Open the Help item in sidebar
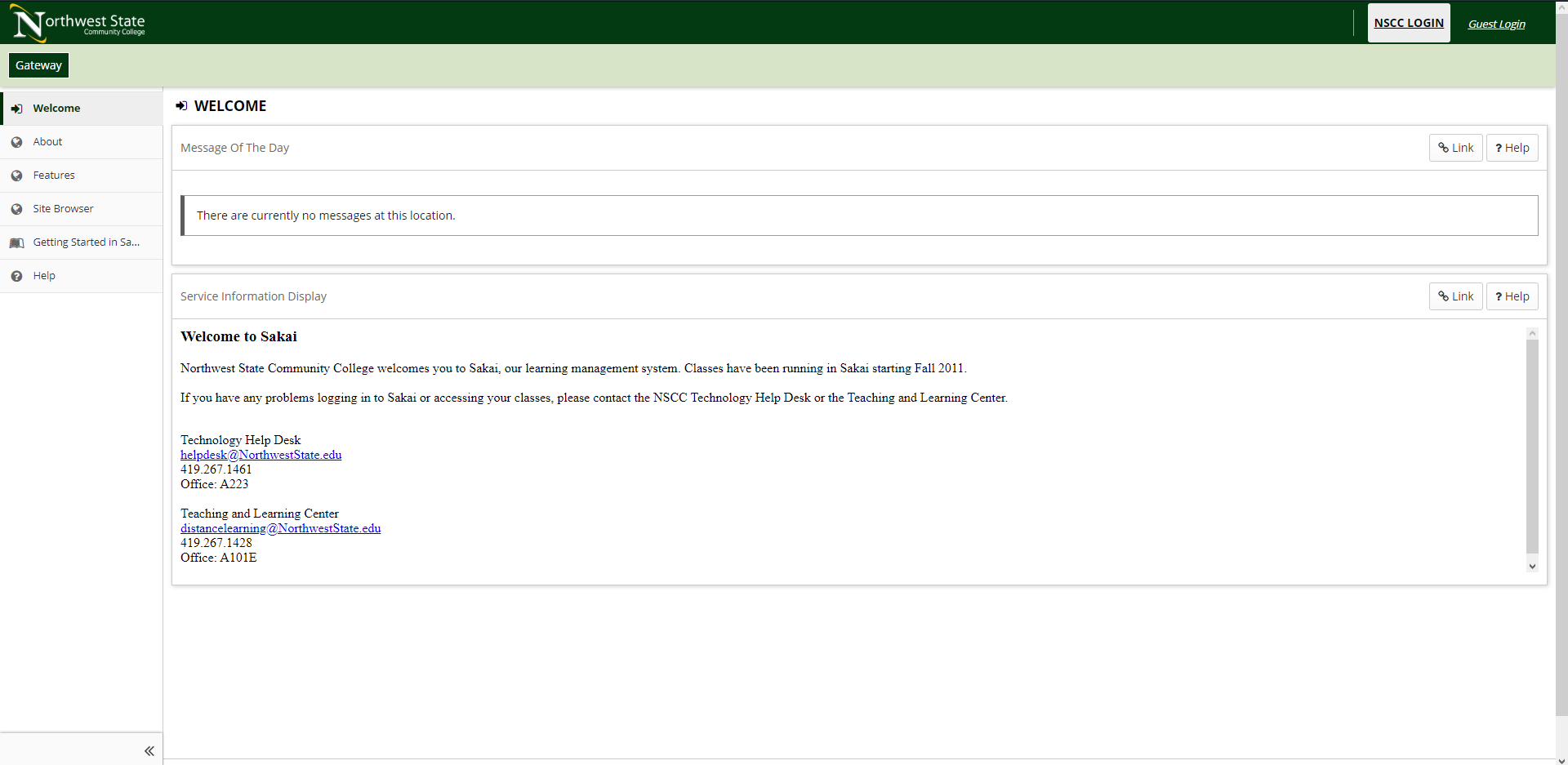The image size is (1568, 765). coord(82,276)
